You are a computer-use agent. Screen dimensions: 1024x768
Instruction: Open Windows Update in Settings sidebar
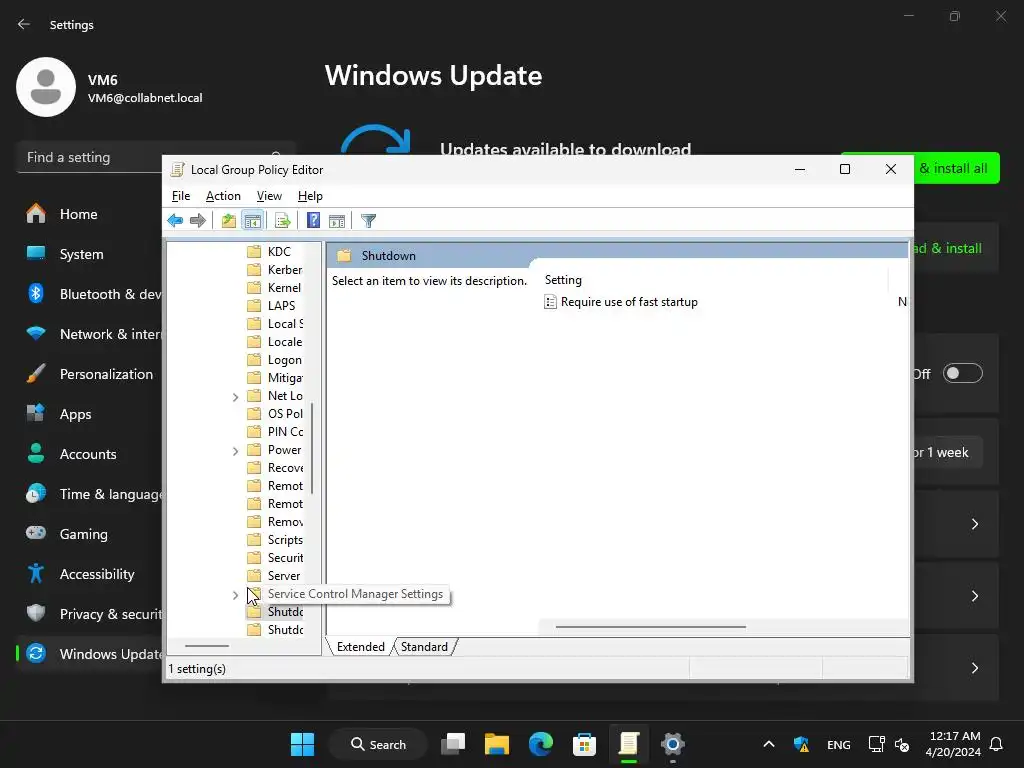click(89, 654)
